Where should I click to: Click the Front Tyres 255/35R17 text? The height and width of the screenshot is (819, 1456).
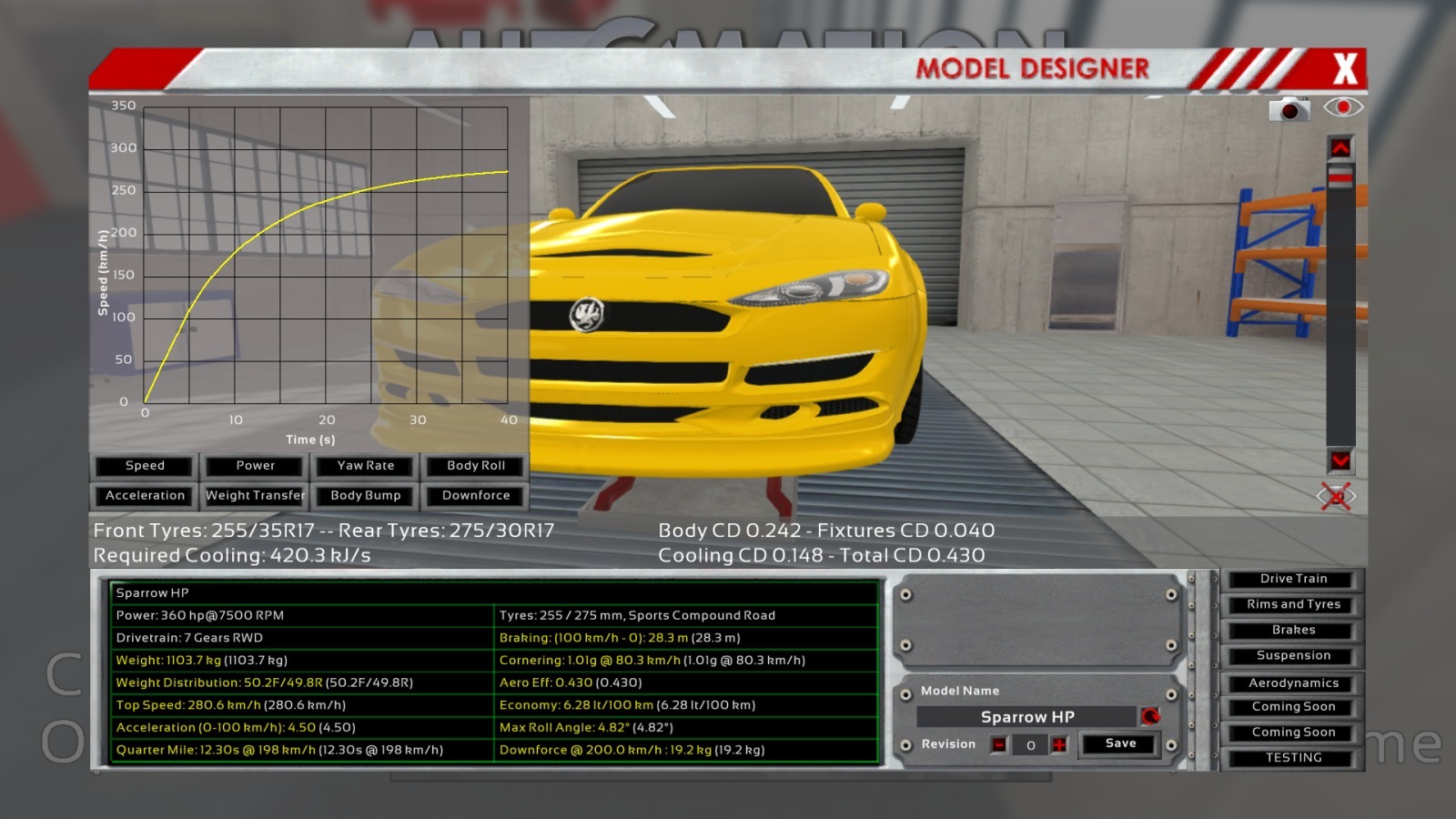pyautogui.click(x=204, y=531)
